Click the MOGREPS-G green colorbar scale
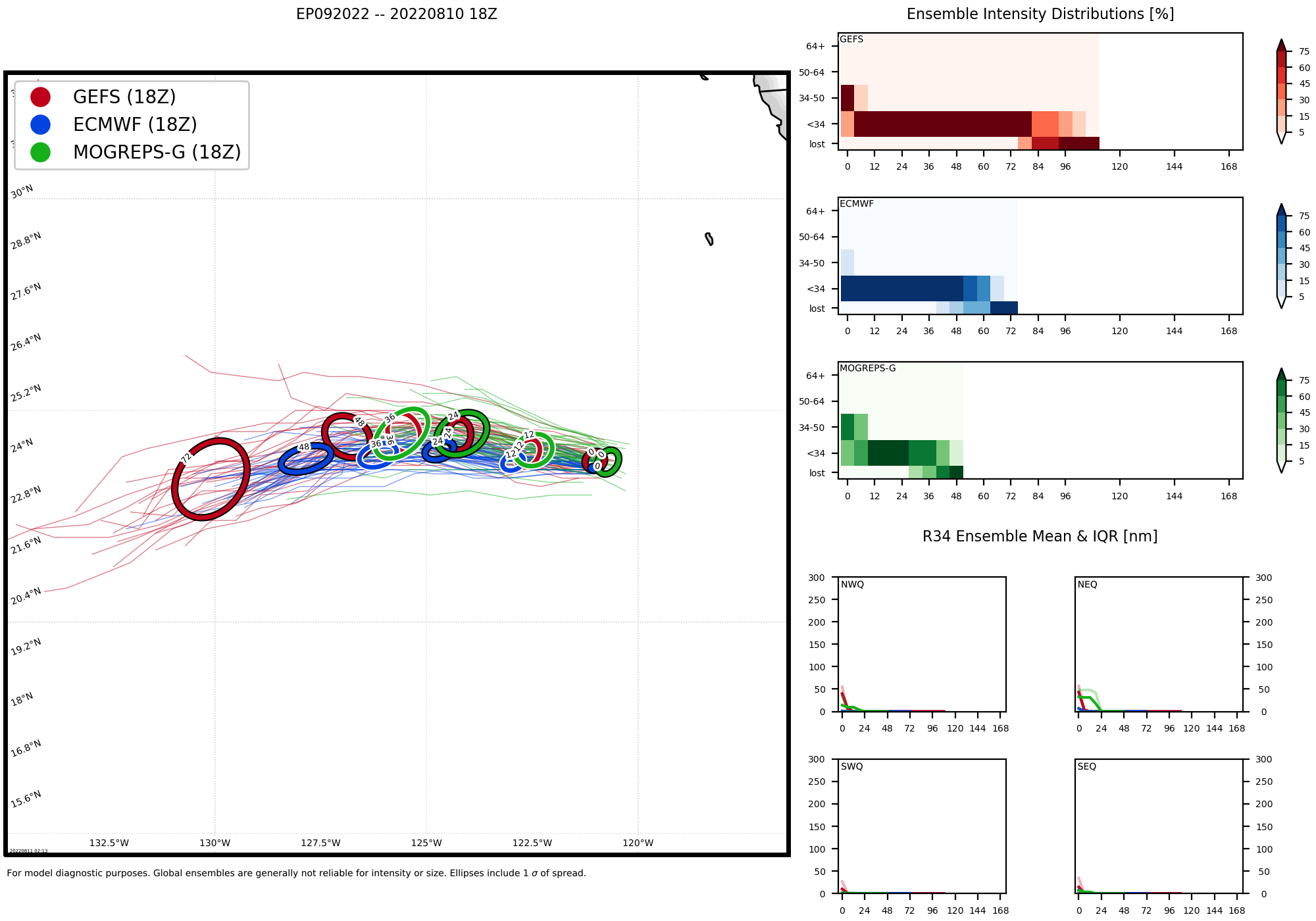Viewport: 1316px width, 921px height. [1280, 421]
